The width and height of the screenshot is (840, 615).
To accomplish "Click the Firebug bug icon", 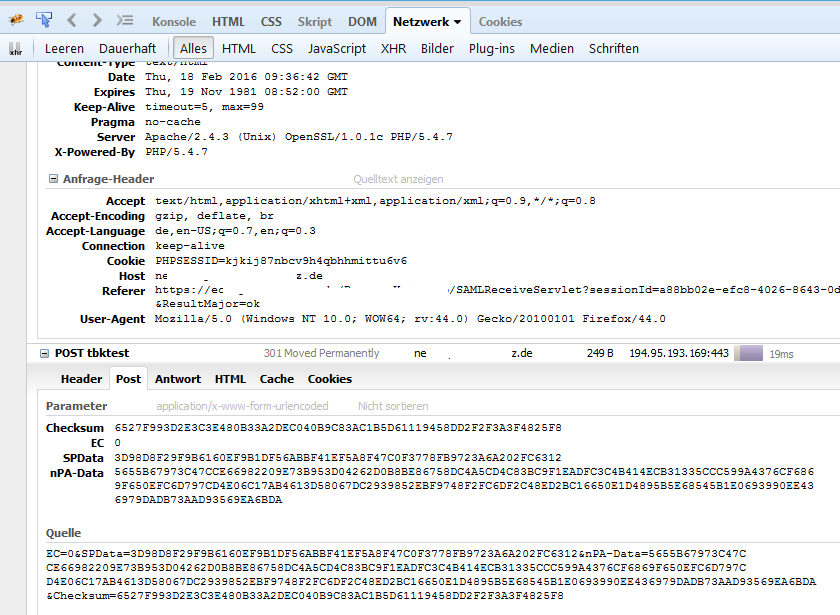I will 16,20.
